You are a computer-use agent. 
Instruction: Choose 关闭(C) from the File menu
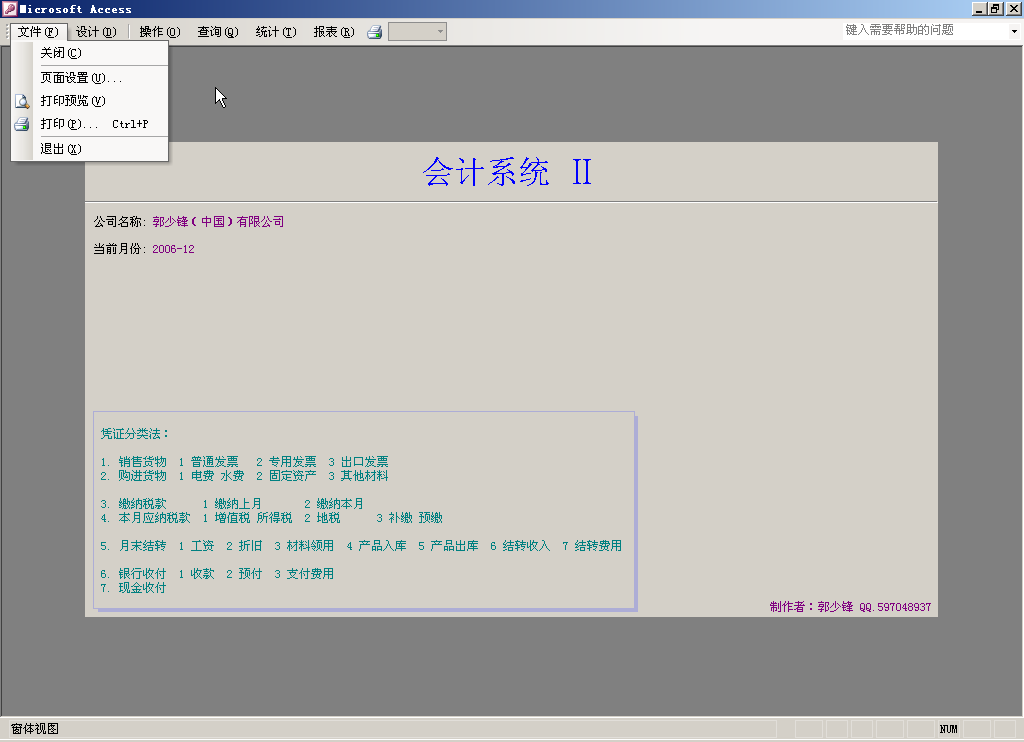60,53
